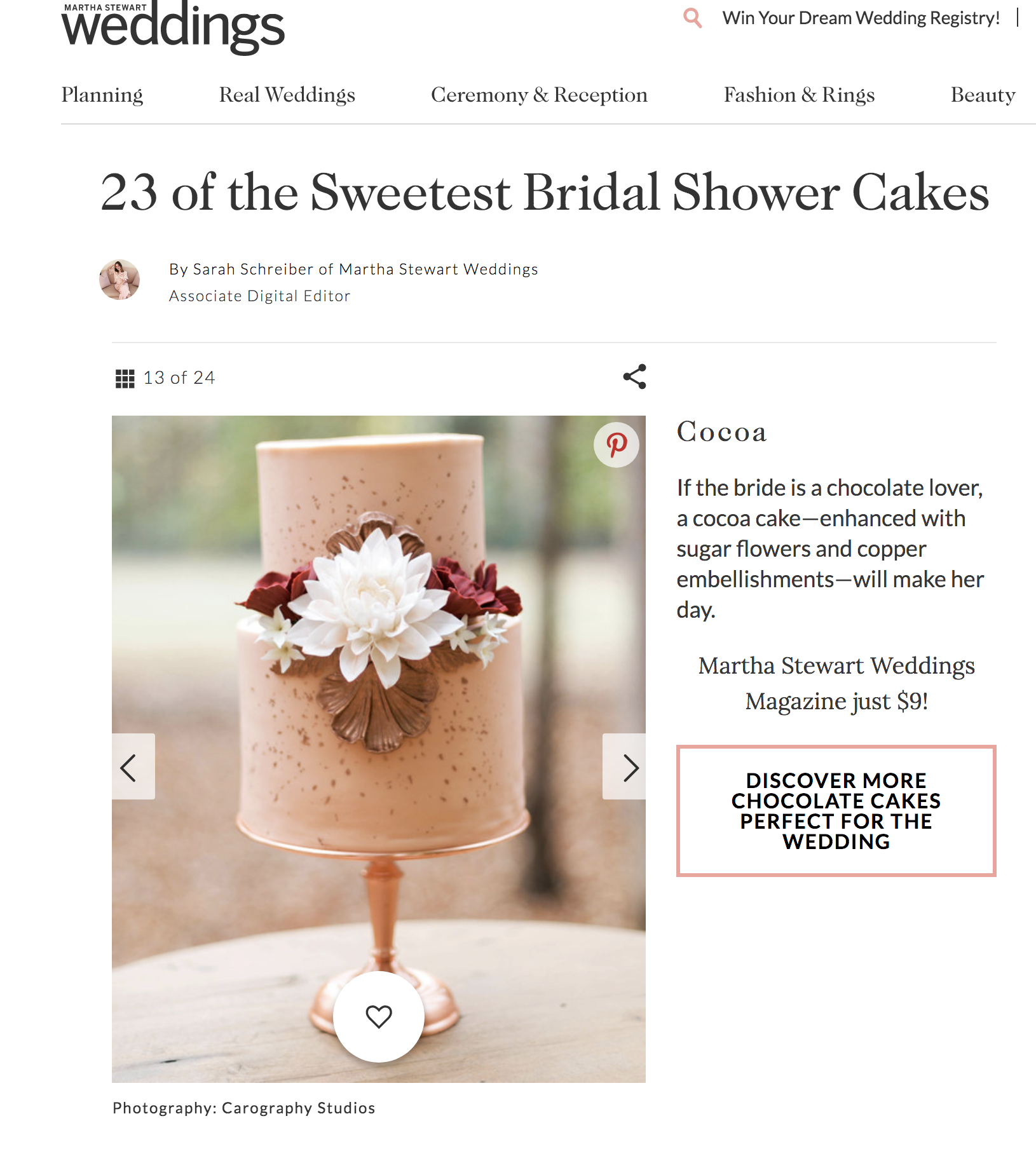
Task: Click the Discover More Chocolate Cakes button
Action: [836, 811]
